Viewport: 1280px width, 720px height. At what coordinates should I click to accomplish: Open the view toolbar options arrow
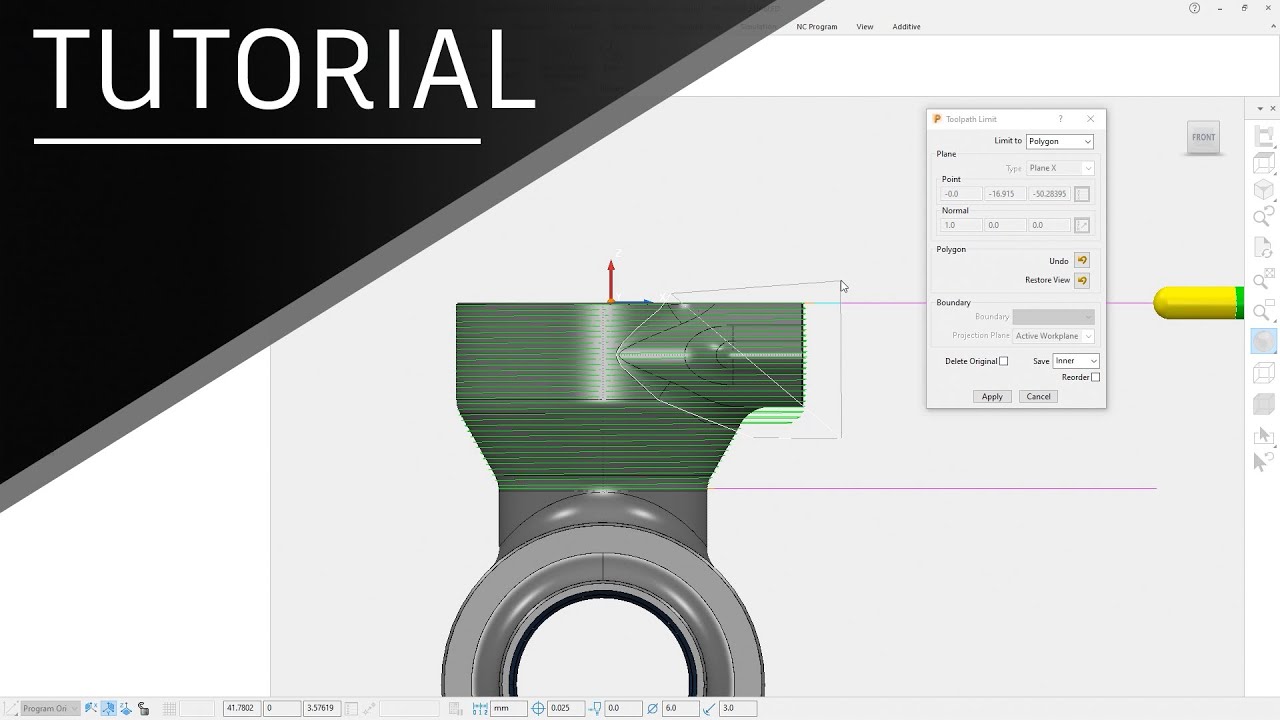(1260, 108)
